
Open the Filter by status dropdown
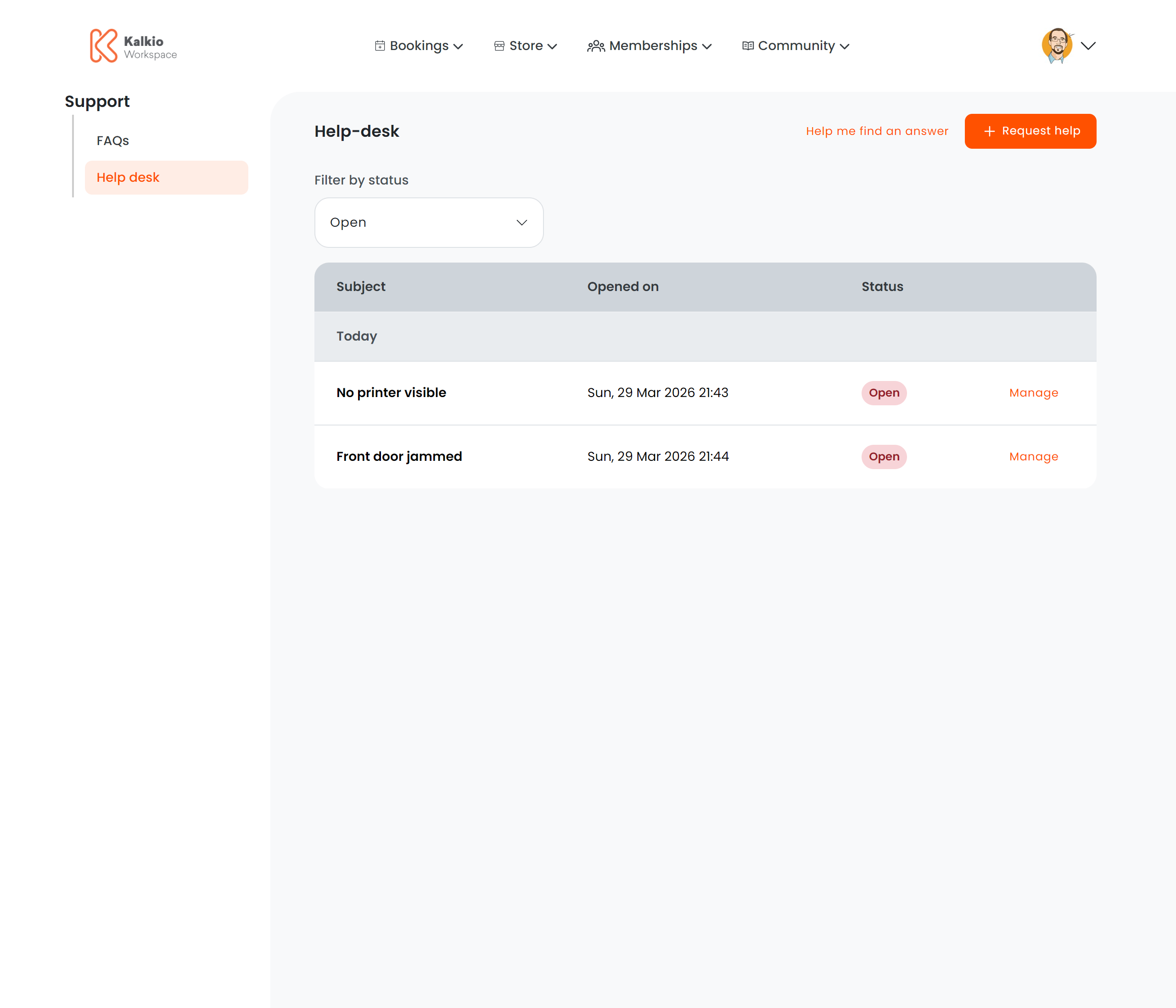(429, 223)
